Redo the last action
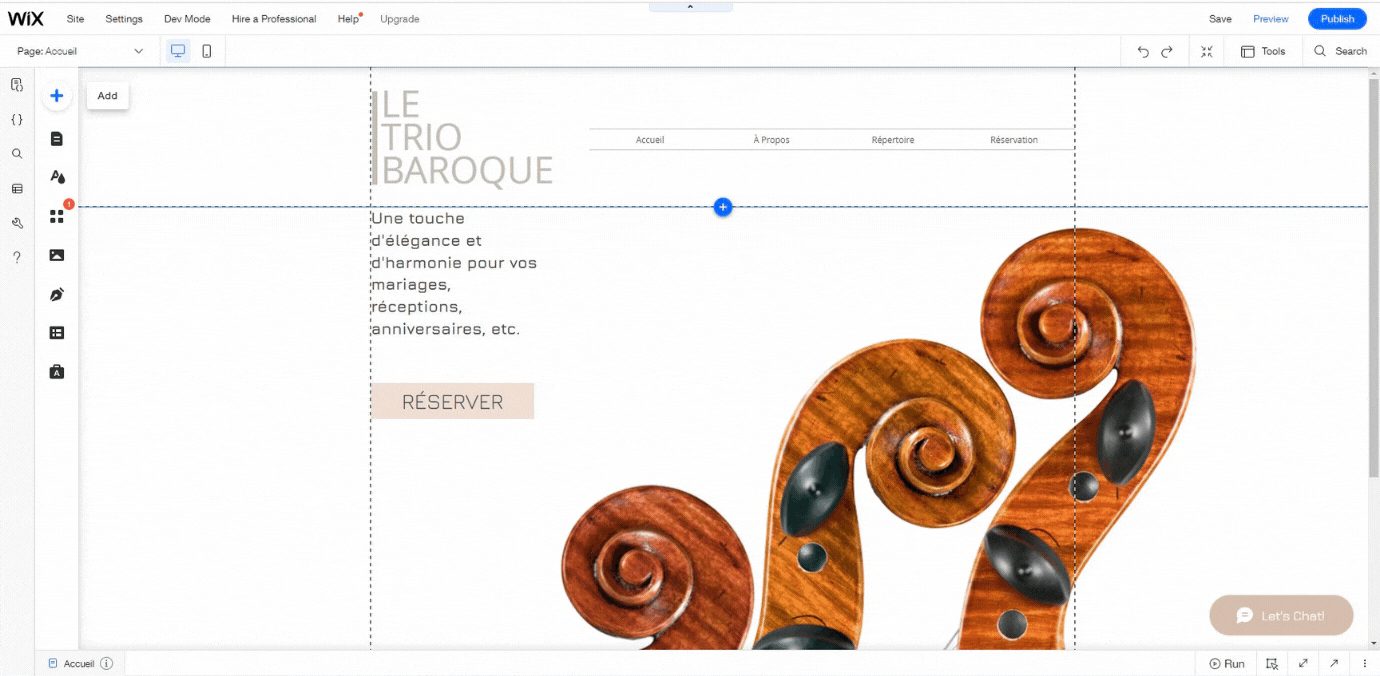 pos(1167,51)
